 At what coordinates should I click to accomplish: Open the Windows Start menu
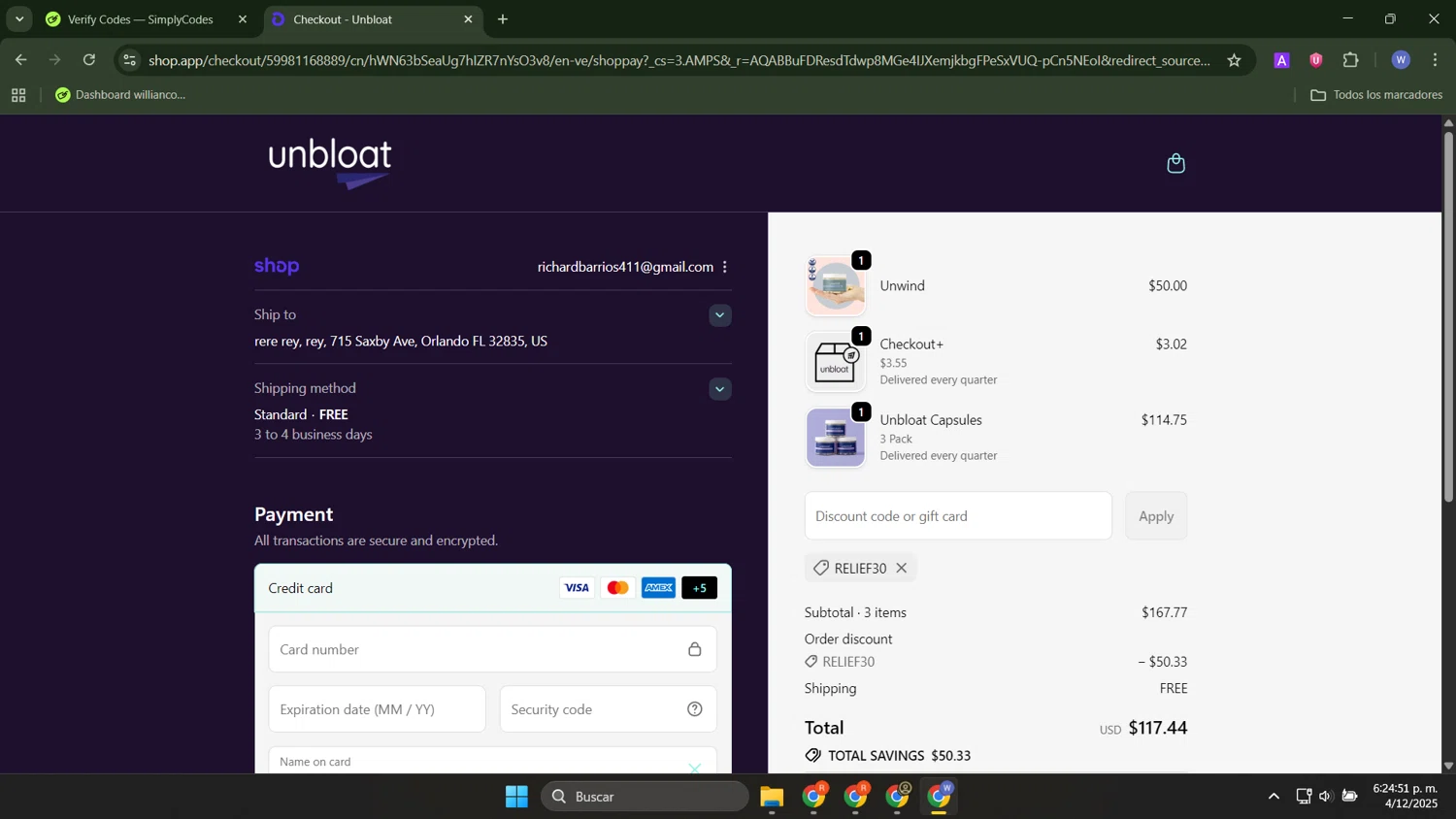pyautogui.click(x=516, y=797)
